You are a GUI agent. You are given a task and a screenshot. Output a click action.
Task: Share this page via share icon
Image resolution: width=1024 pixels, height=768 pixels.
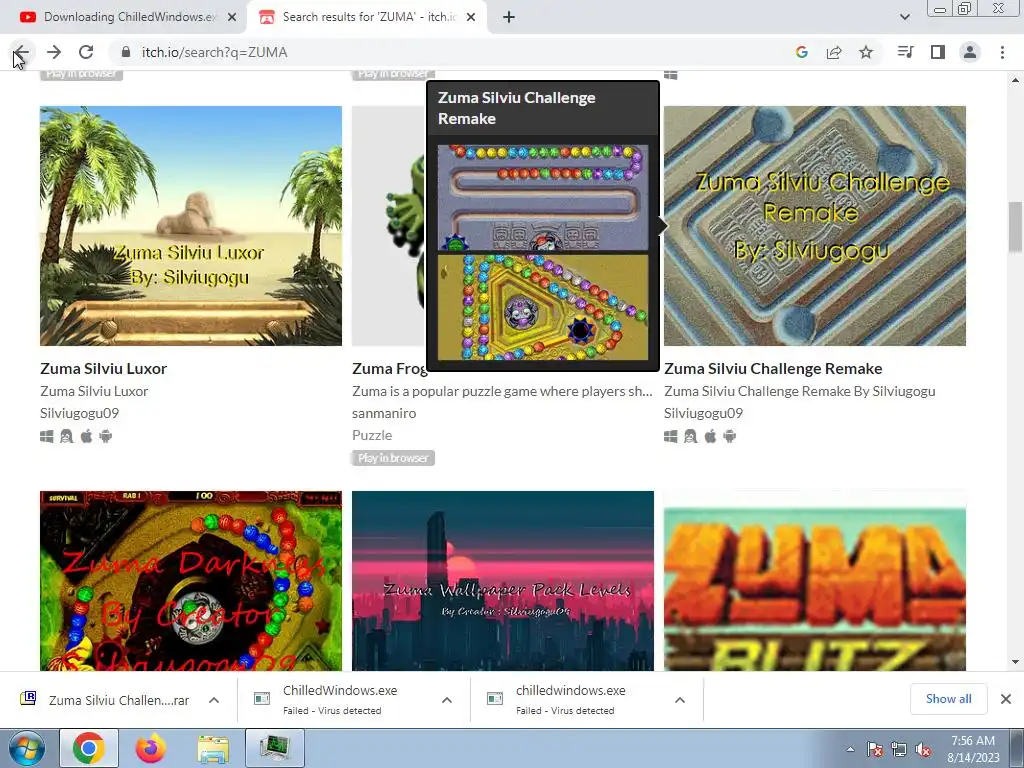tap(834, 52)
